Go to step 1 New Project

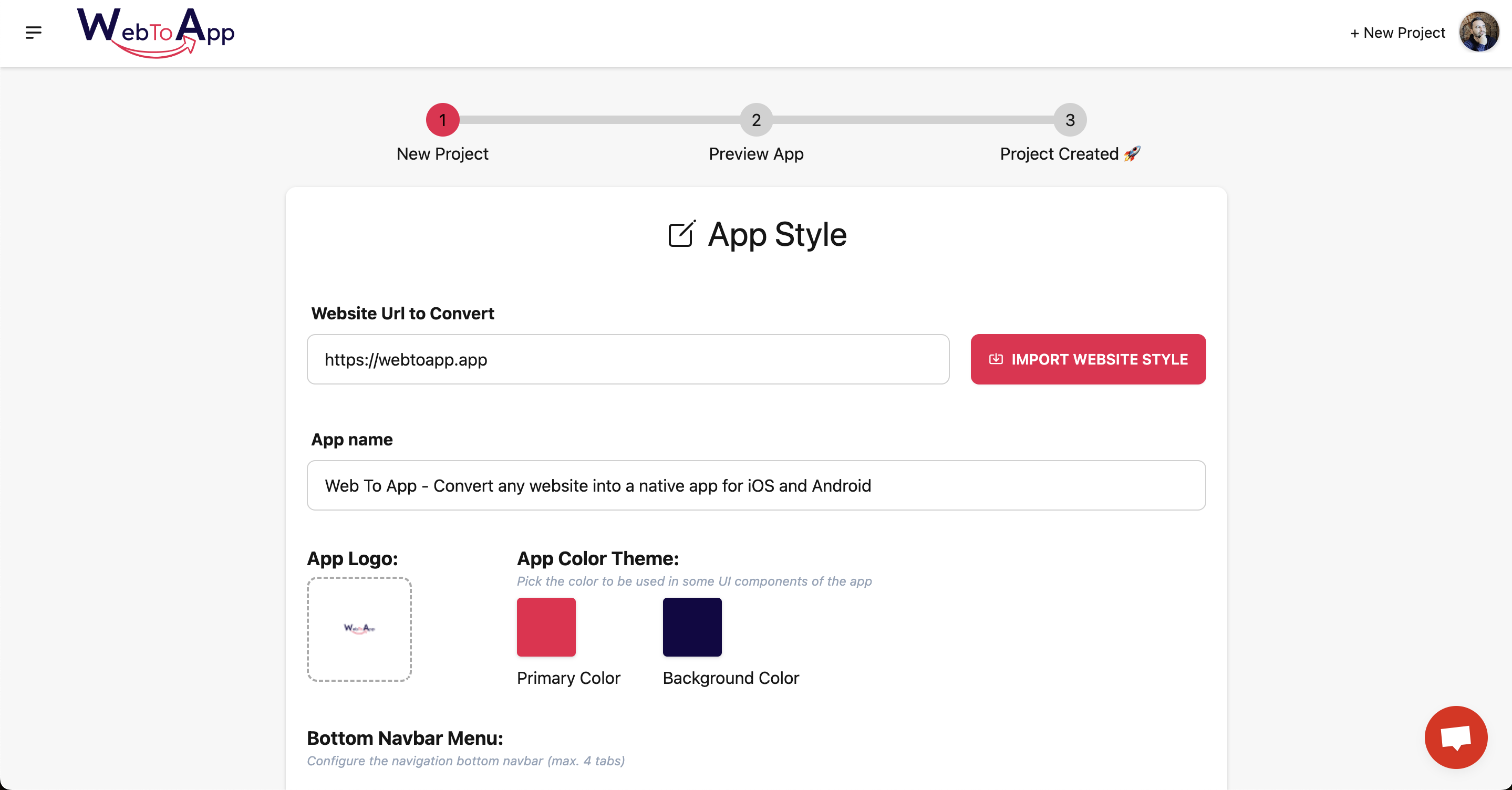click(x=442, y=120)
